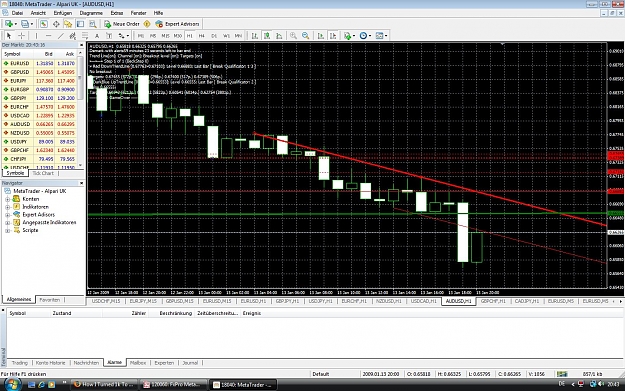Select the equidistant channel tool
The width and height of the screenshot is (625, 391).
point(73,36)
